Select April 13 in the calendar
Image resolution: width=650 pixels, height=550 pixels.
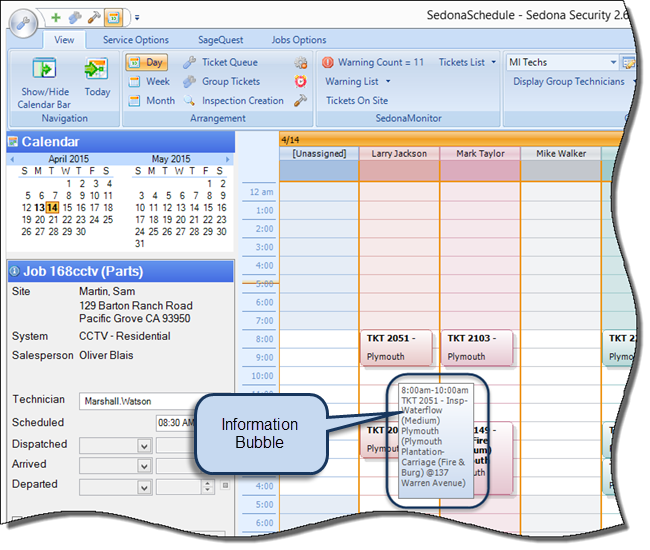click(x=39, y=208)
